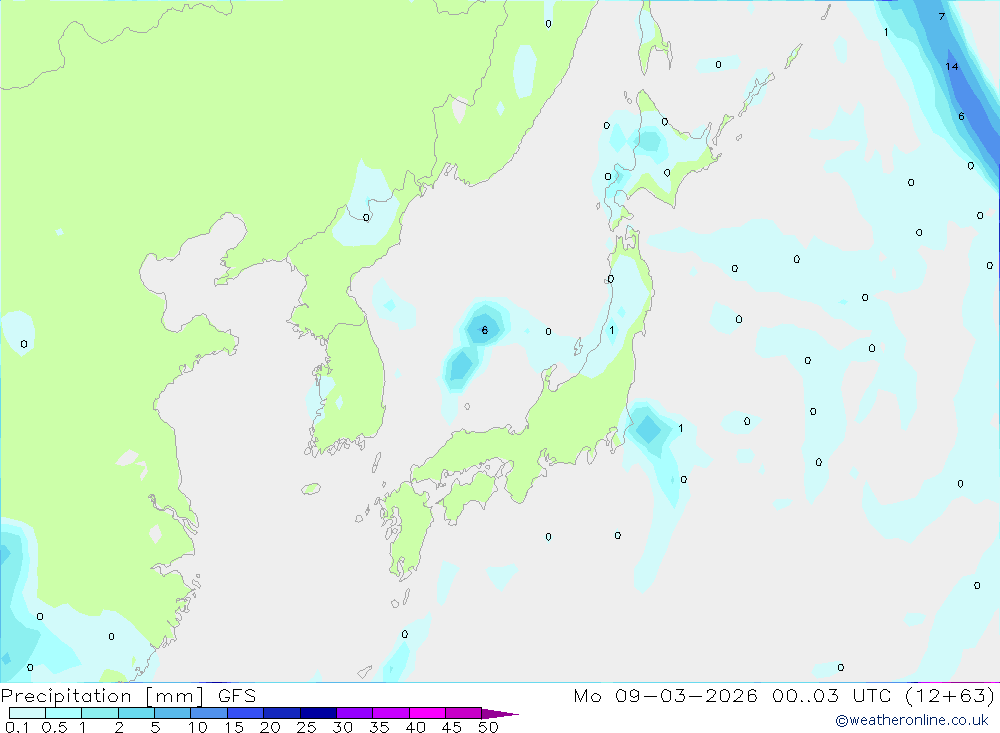Select the 5–10 mm legend color swatch
Image resolution: width=1000 pixels, height=733 pixels.
(x=172, y=713)
